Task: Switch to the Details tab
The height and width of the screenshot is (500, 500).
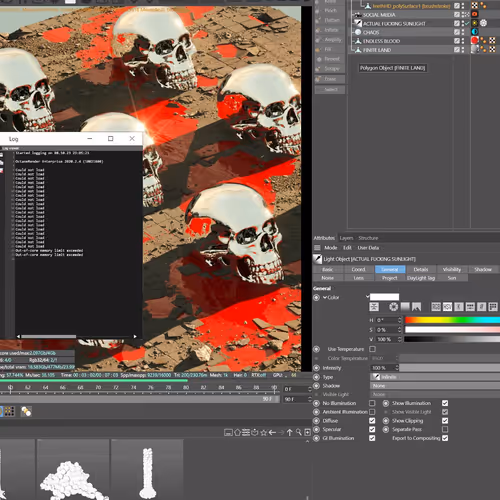Action: click(x=421, y=269)
